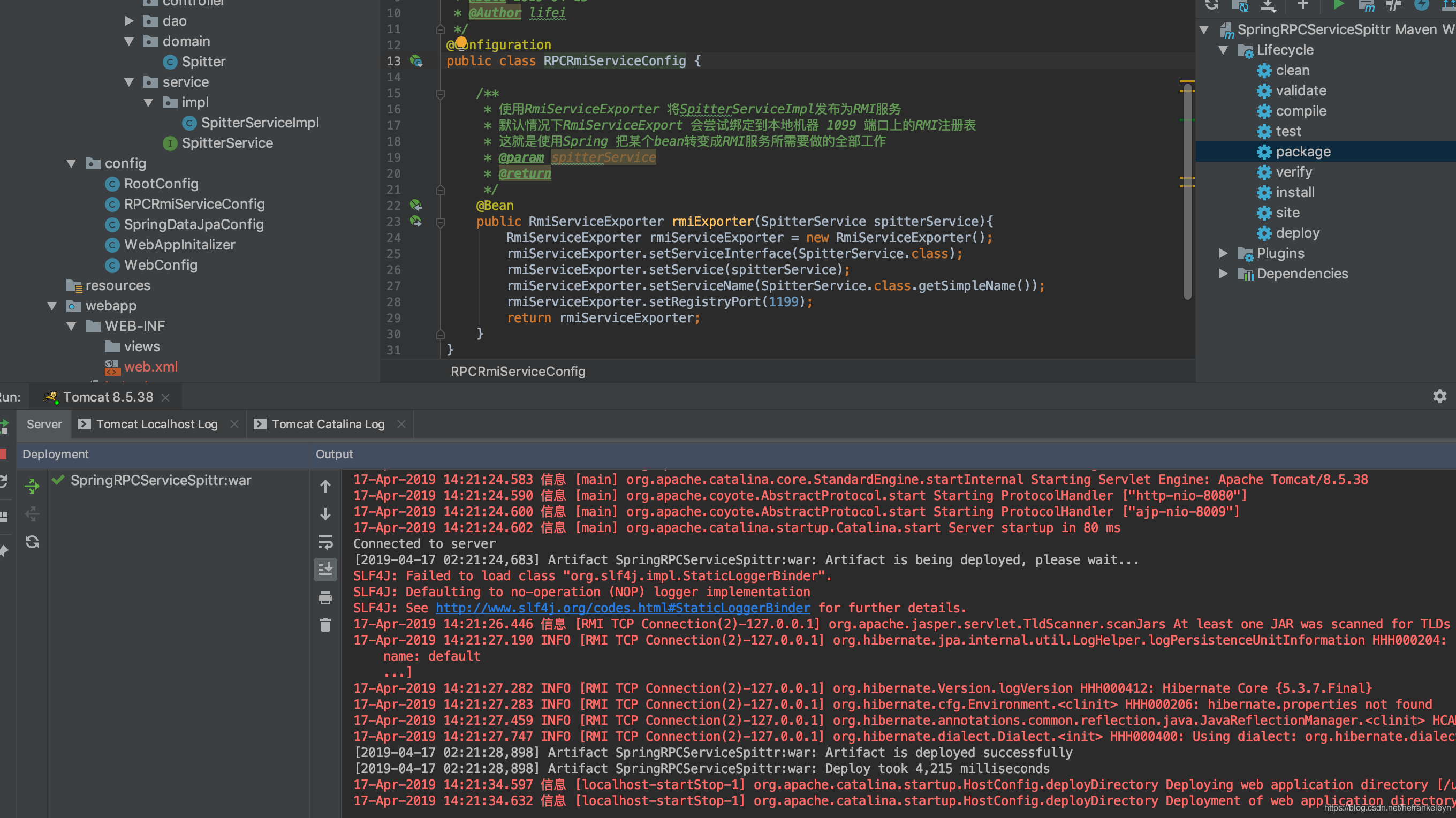Click Execute Maven Goal icon
This screenshot has height=818, width=1456.
[x=1366, y=6]
